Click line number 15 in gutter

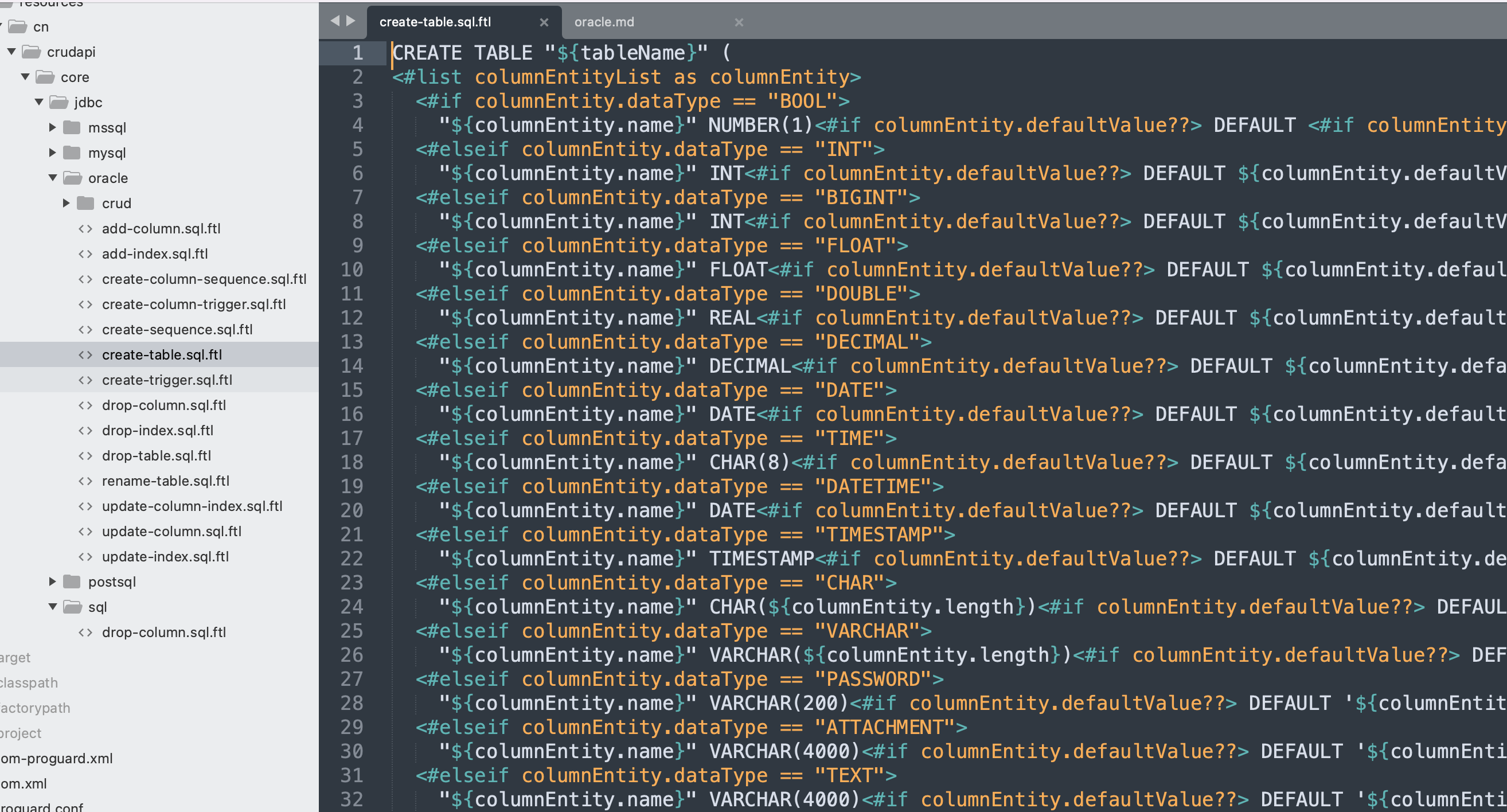(x=352, y=390)
